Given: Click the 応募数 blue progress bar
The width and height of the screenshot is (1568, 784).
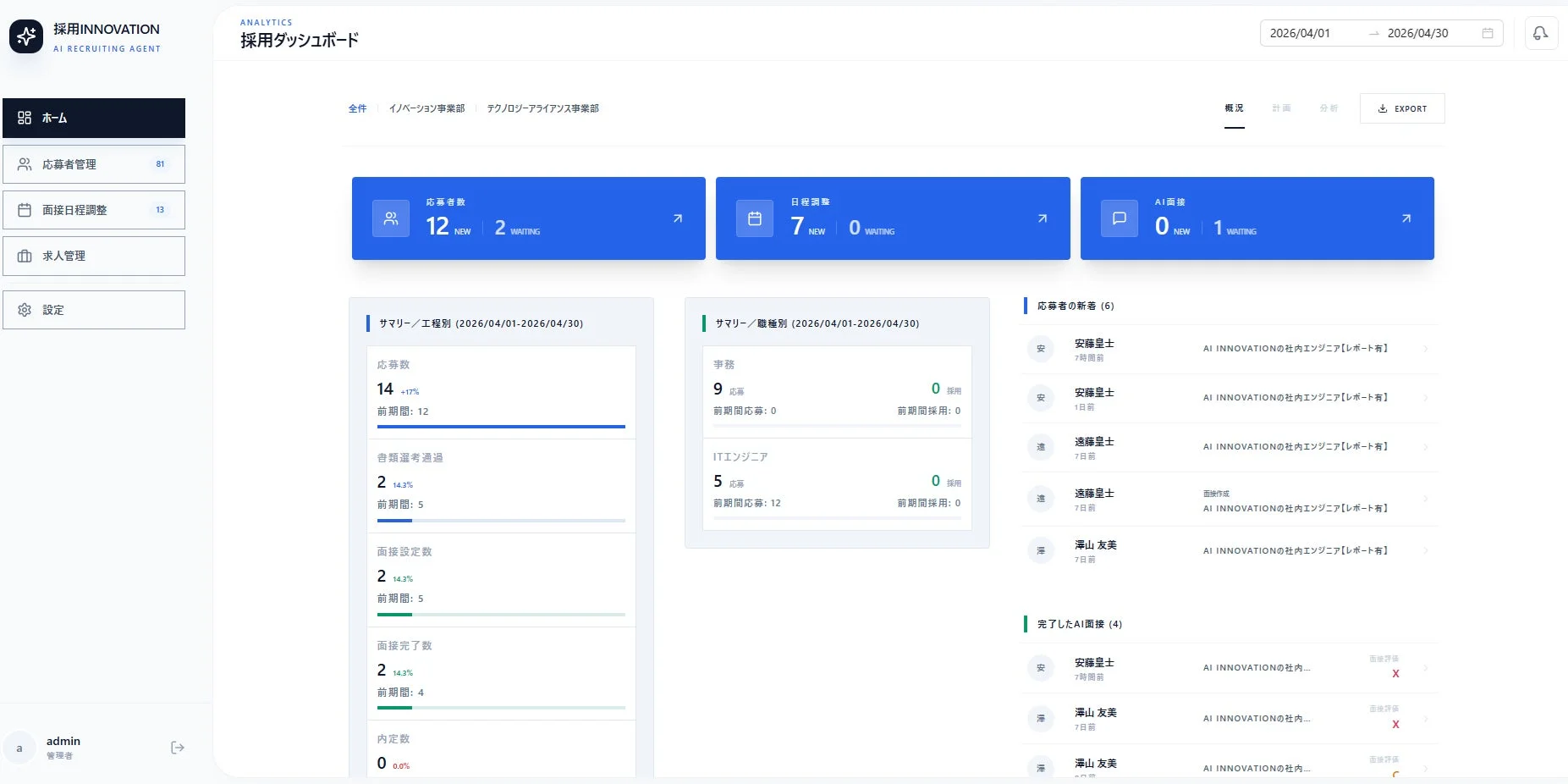Looking at the screenshot, I should [501, 427].
